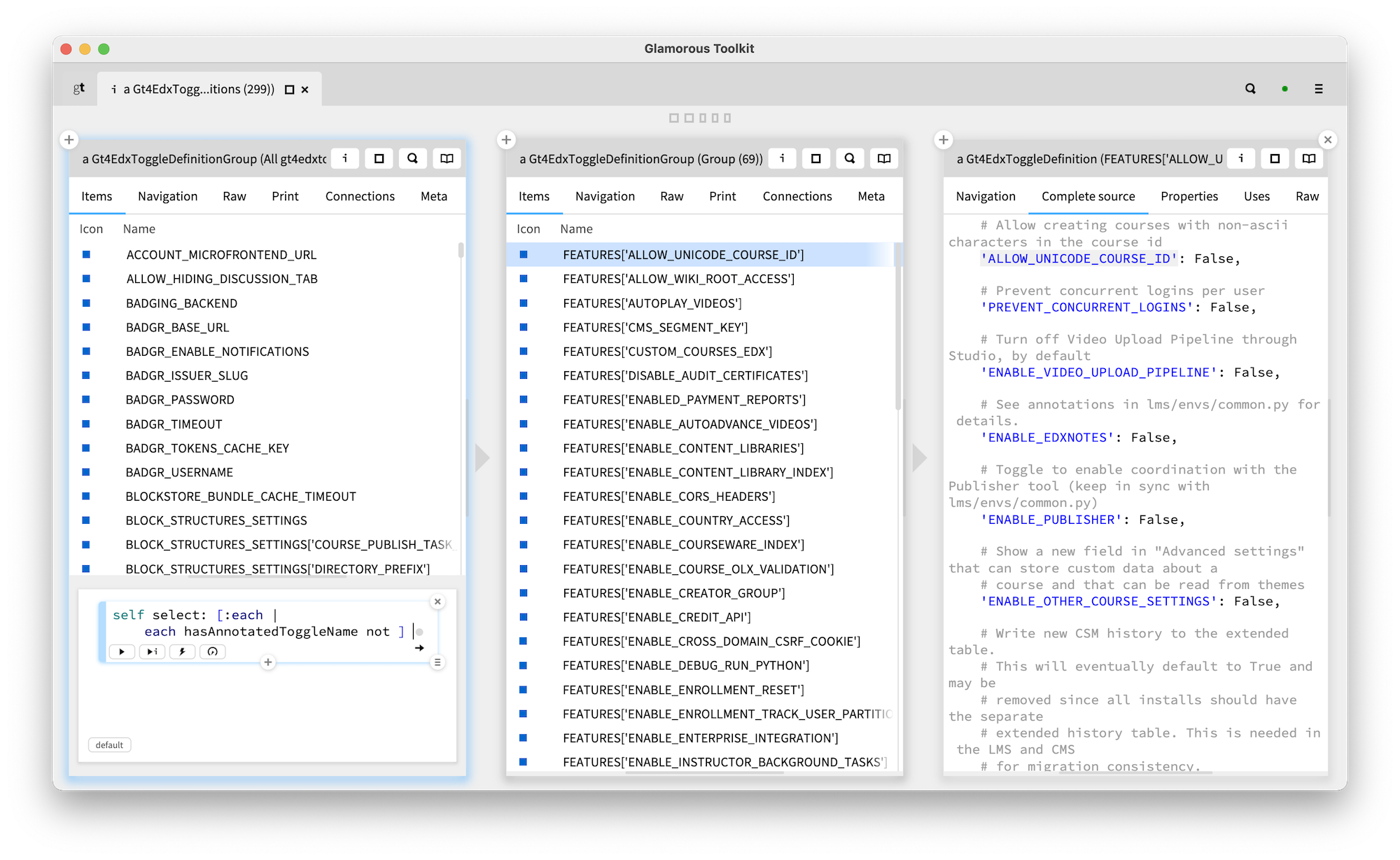Viewport: 1400px width, 860px height.
Task: Add new snippet with plus below code
Action: pos(268,662)
